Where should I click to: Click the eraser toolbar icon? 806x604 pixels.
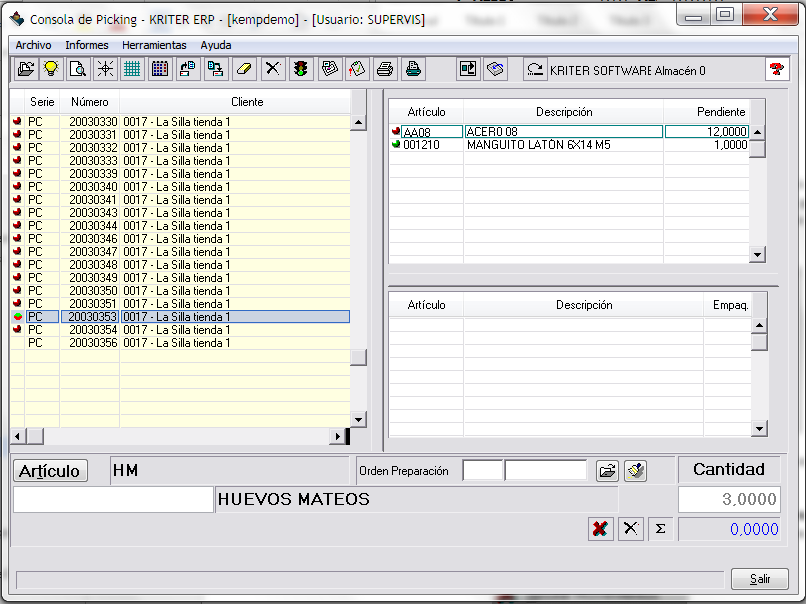245,69
